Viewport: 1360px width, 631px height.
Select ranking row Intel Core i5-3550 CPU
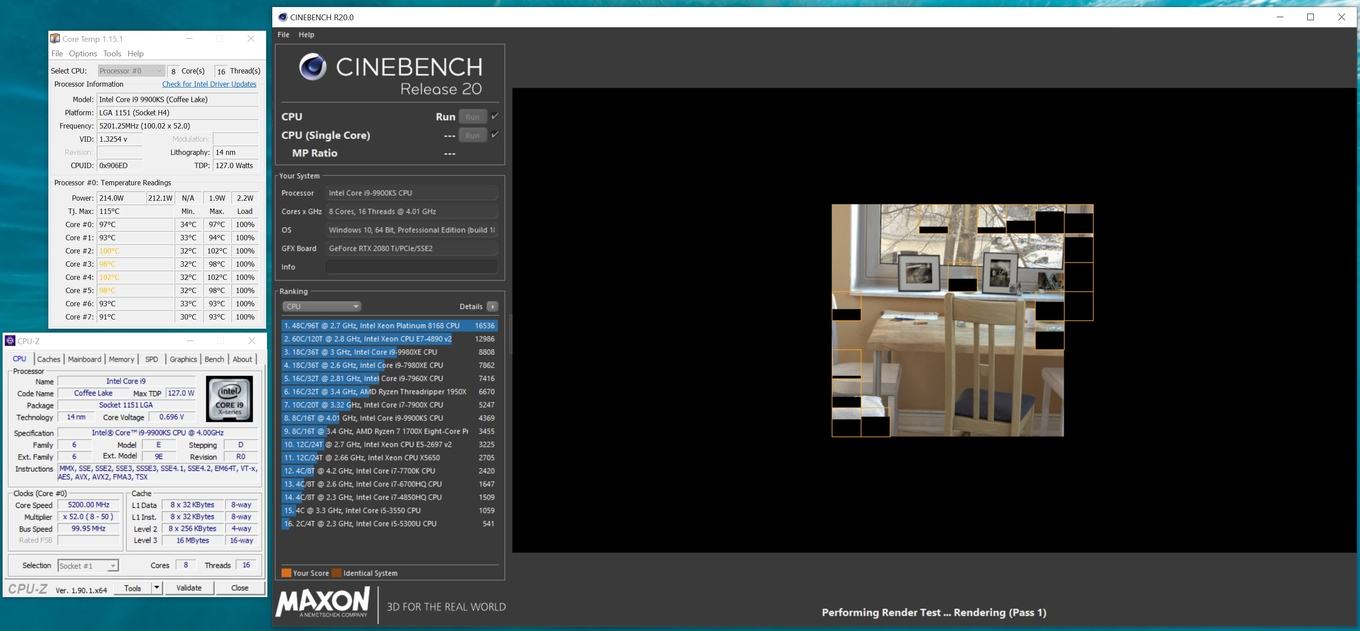tap(390, 510)
